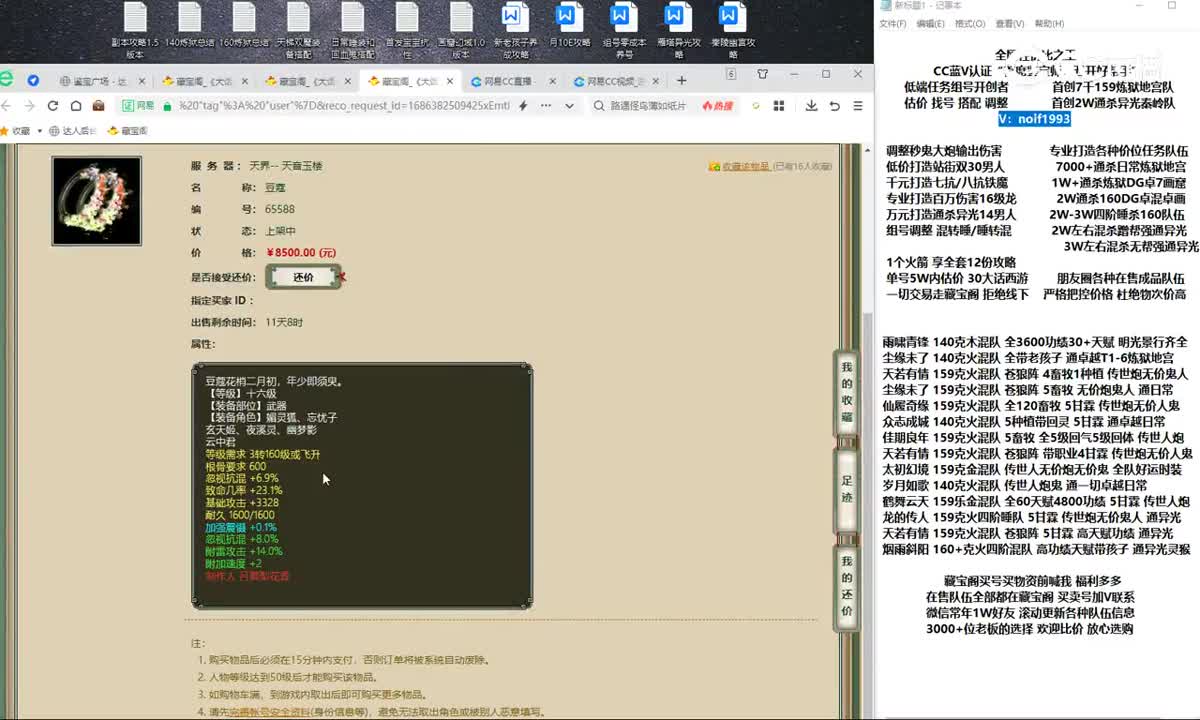Click the search magnifier icon
The height and width of the screenshot is (720, 1200).
pos(598,106)
